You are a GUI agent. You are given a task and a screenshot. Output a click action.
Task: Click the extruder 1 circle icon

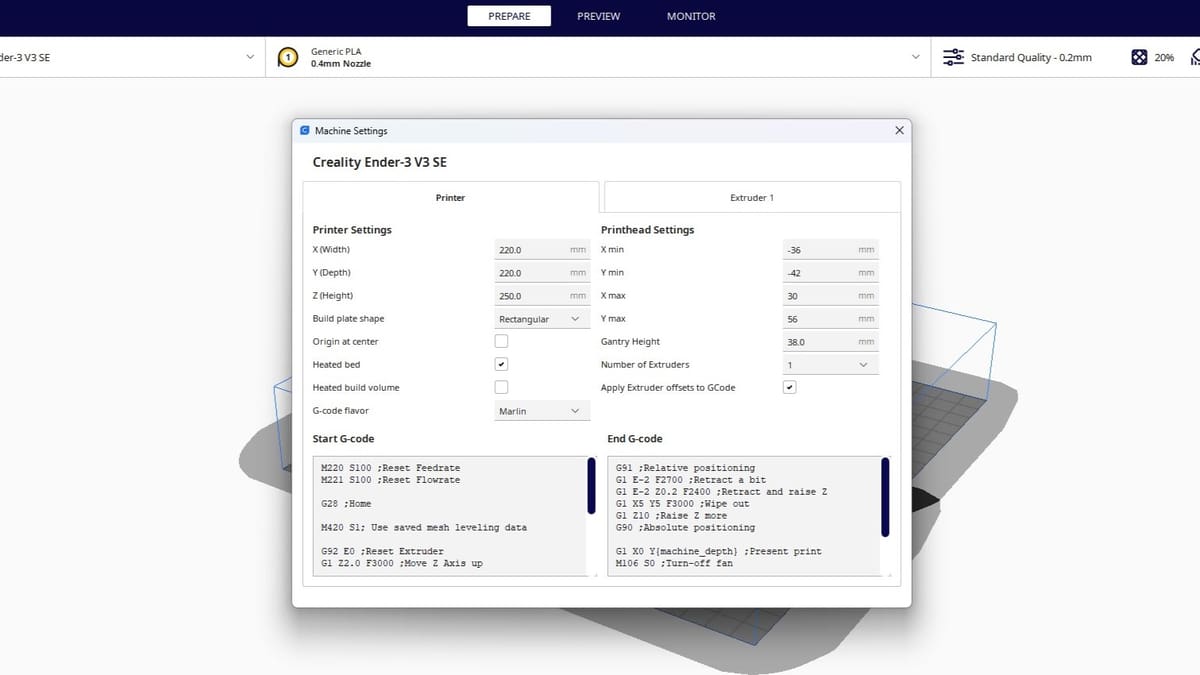tap(288, 58)
